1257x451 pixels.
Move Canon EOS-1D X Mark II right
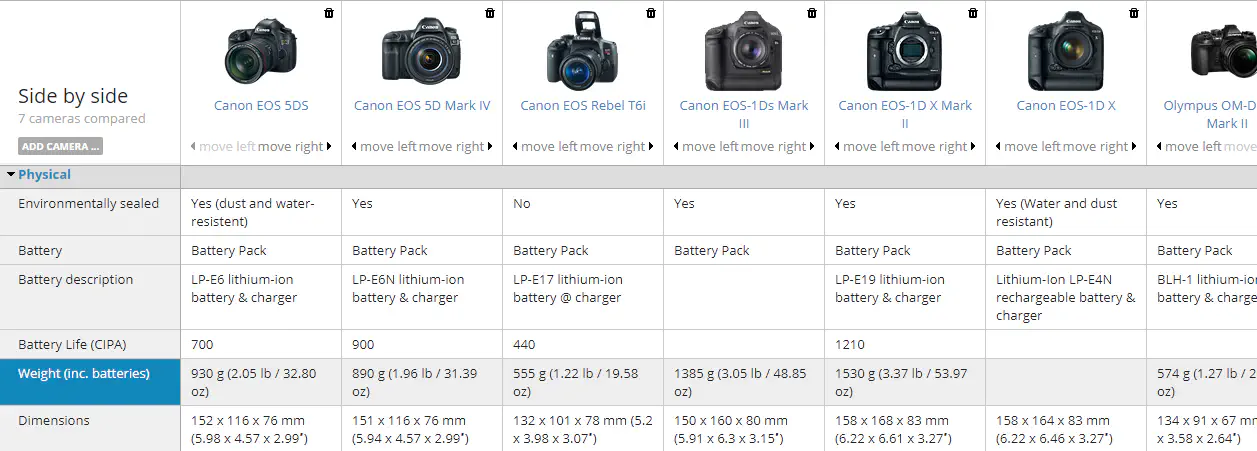(x=938, y=147)
